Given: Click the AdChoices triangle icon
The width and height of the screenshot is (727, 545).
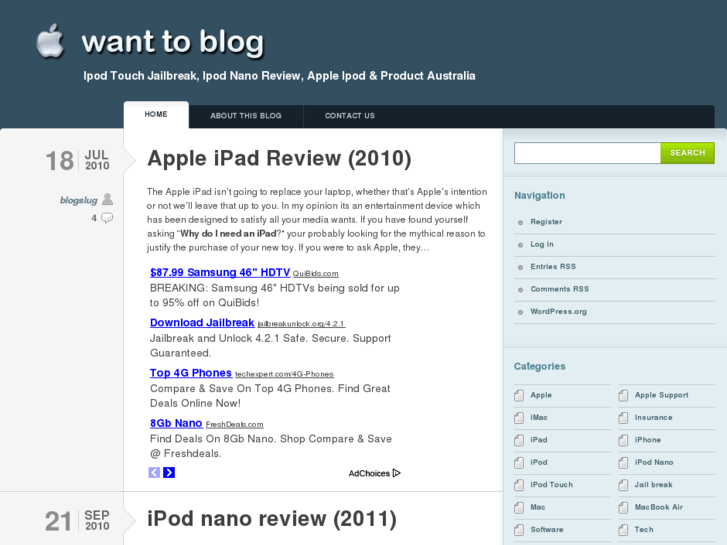Looking at the screenshot, I should click(396, 473).
